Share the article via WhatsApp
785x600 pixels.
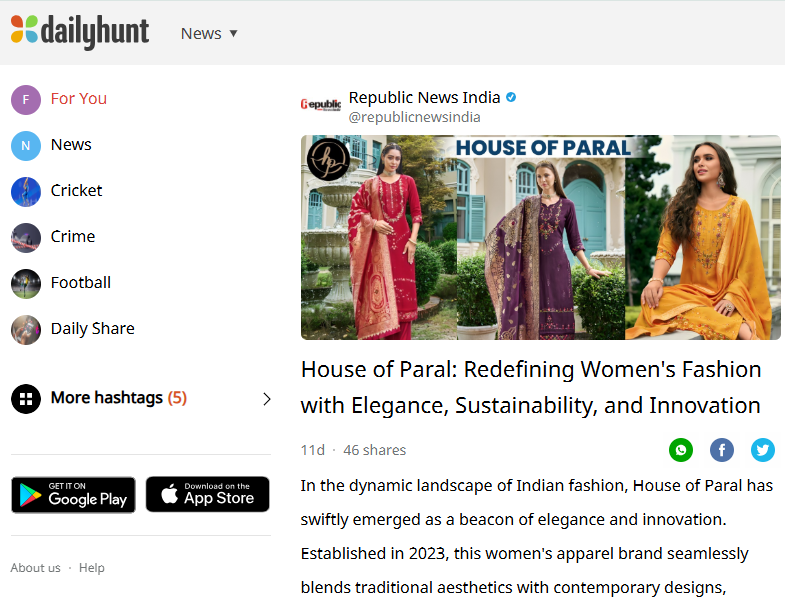[681, 450]
